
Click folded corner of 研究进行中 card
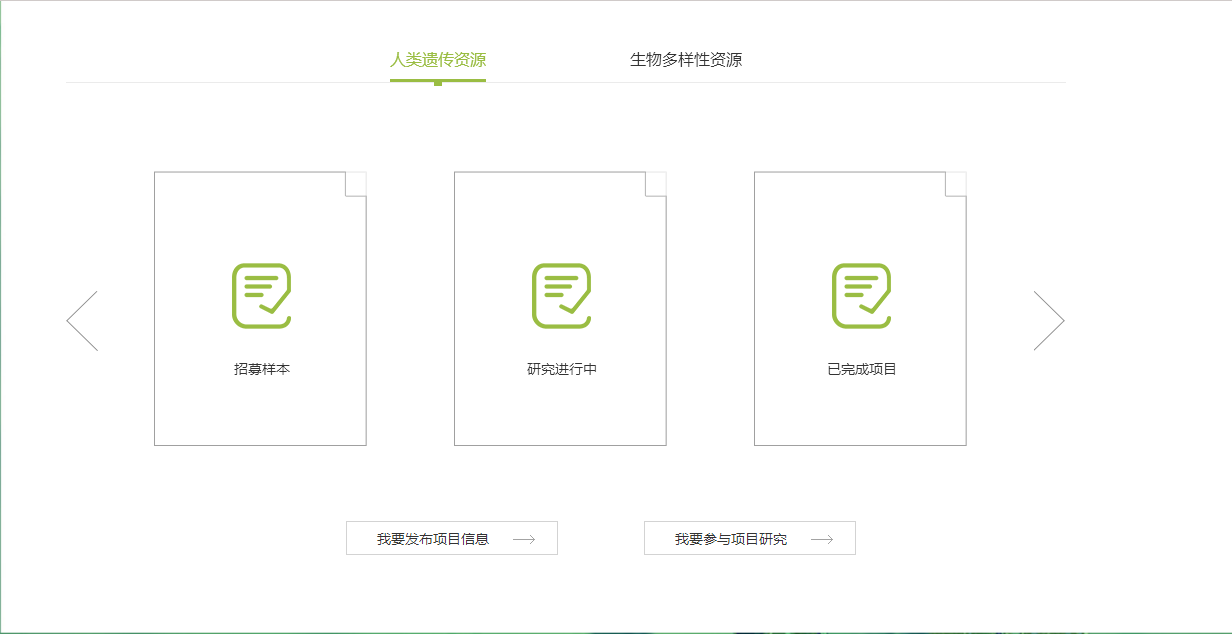pos(656,183)
